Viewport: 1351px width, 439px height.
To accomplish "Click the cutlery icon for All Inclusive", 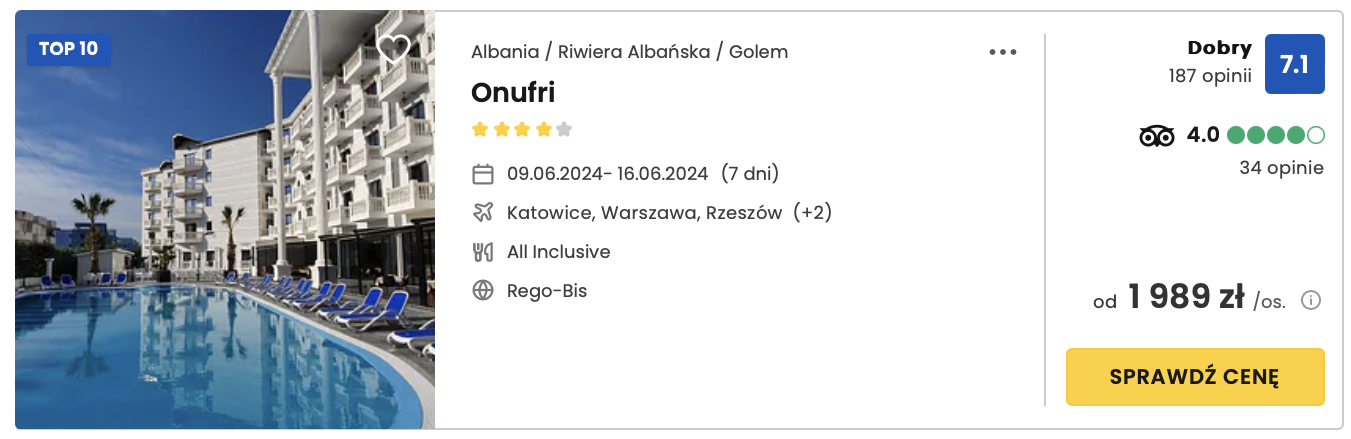I will pyautogui.click(x=483, y=252).
